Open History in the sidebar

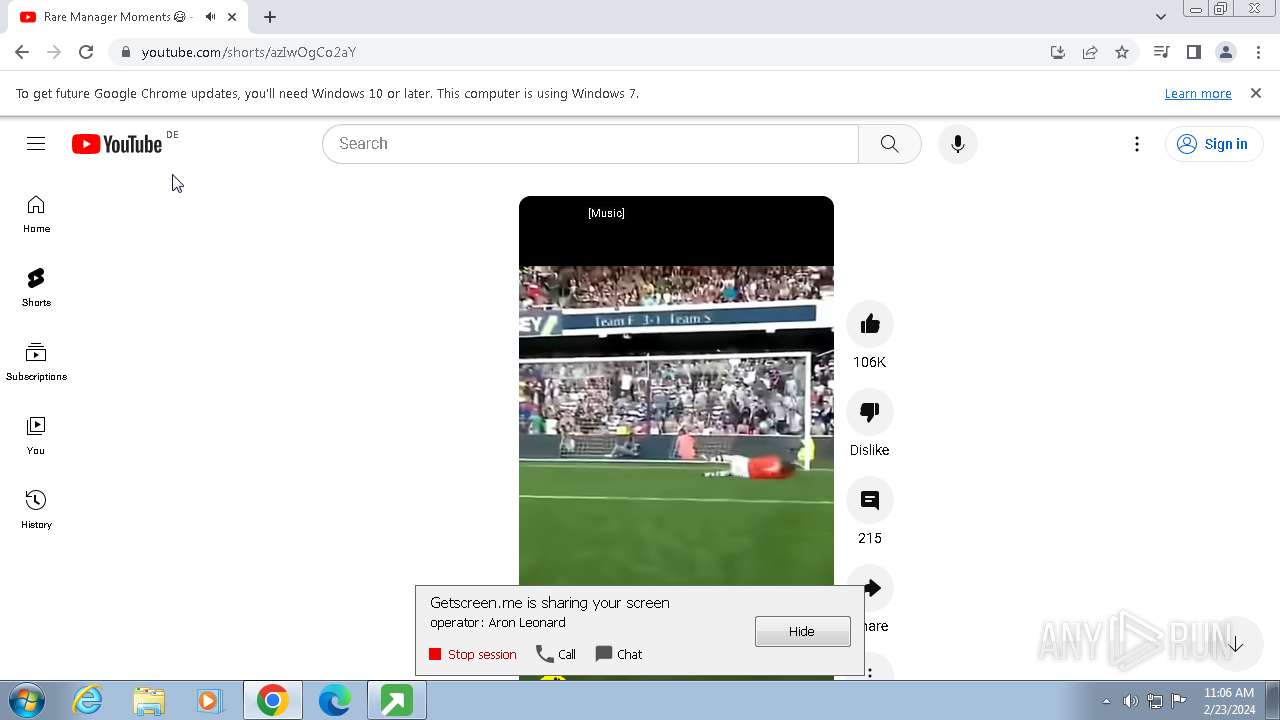[36, 510]
